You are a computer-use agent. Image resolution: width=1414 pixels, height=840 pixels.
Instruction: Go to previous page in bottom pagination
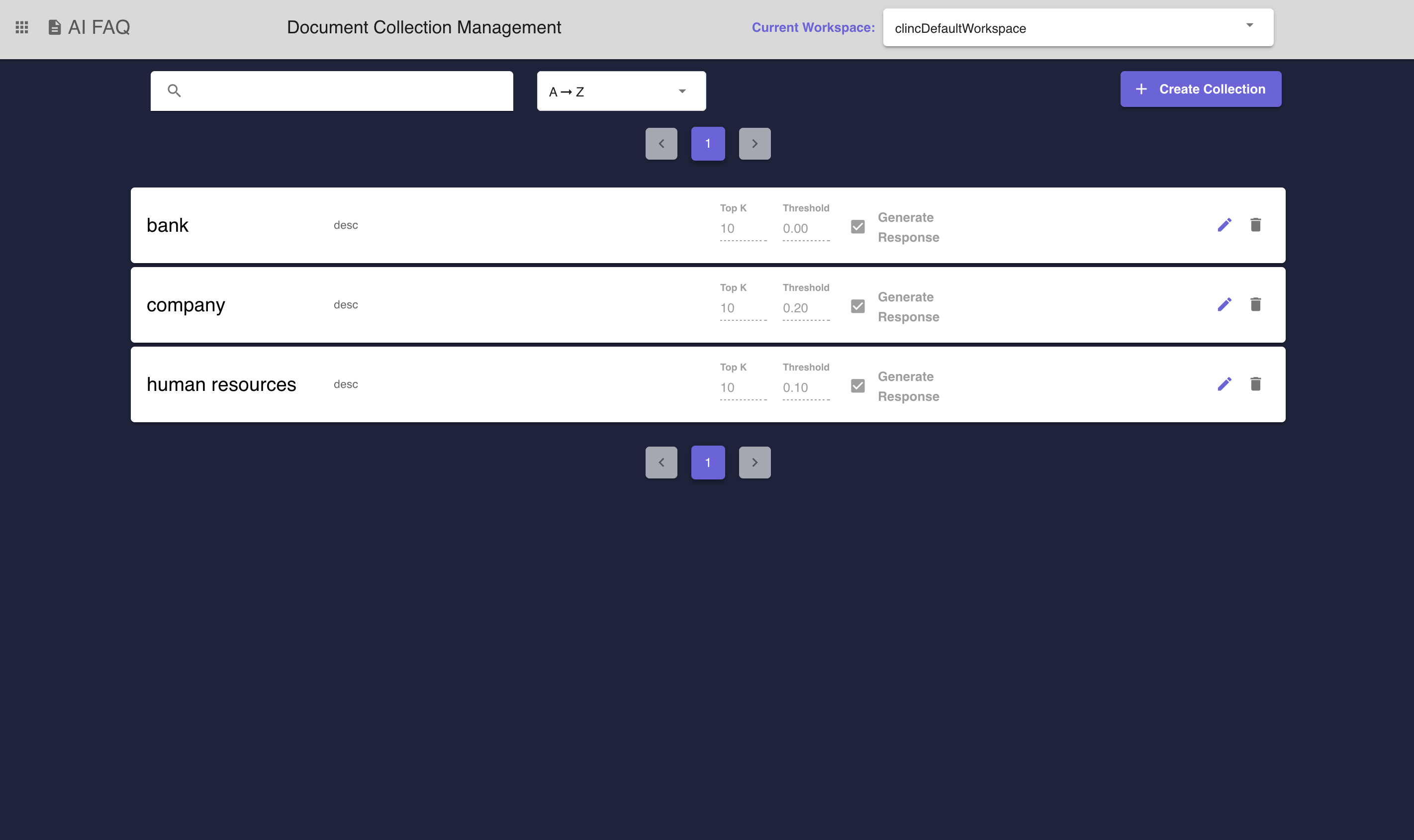coord(661,463)
